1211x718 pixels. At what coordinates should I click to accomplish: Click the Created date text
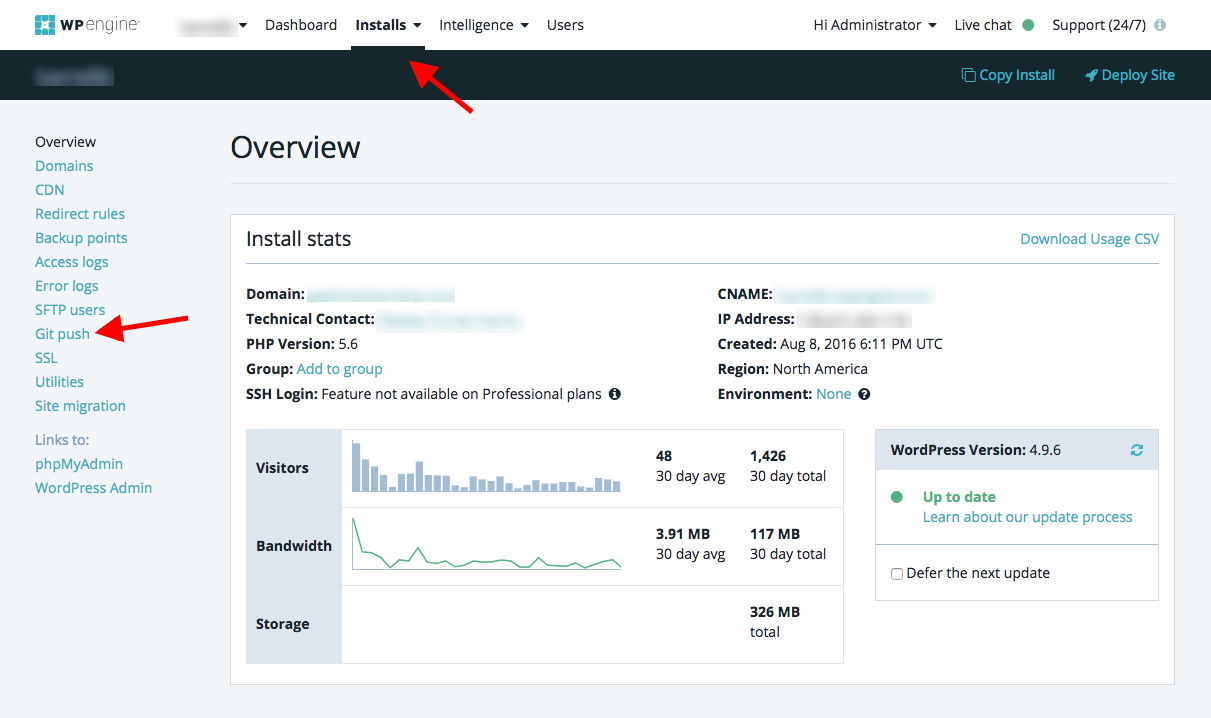pyautogui.click(x=830, y=344)
